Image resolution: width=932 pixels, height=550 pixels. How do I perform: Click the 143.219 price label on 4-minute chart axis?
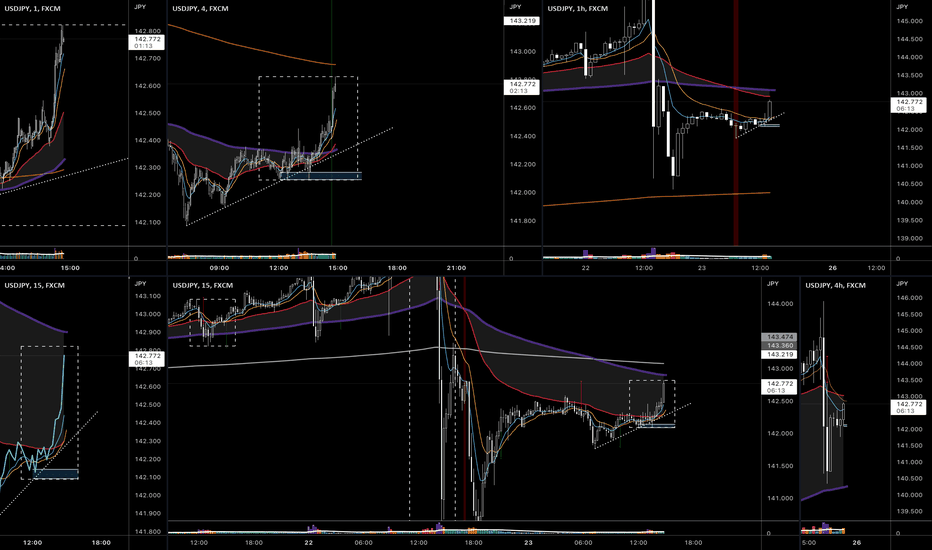[522, 21]
